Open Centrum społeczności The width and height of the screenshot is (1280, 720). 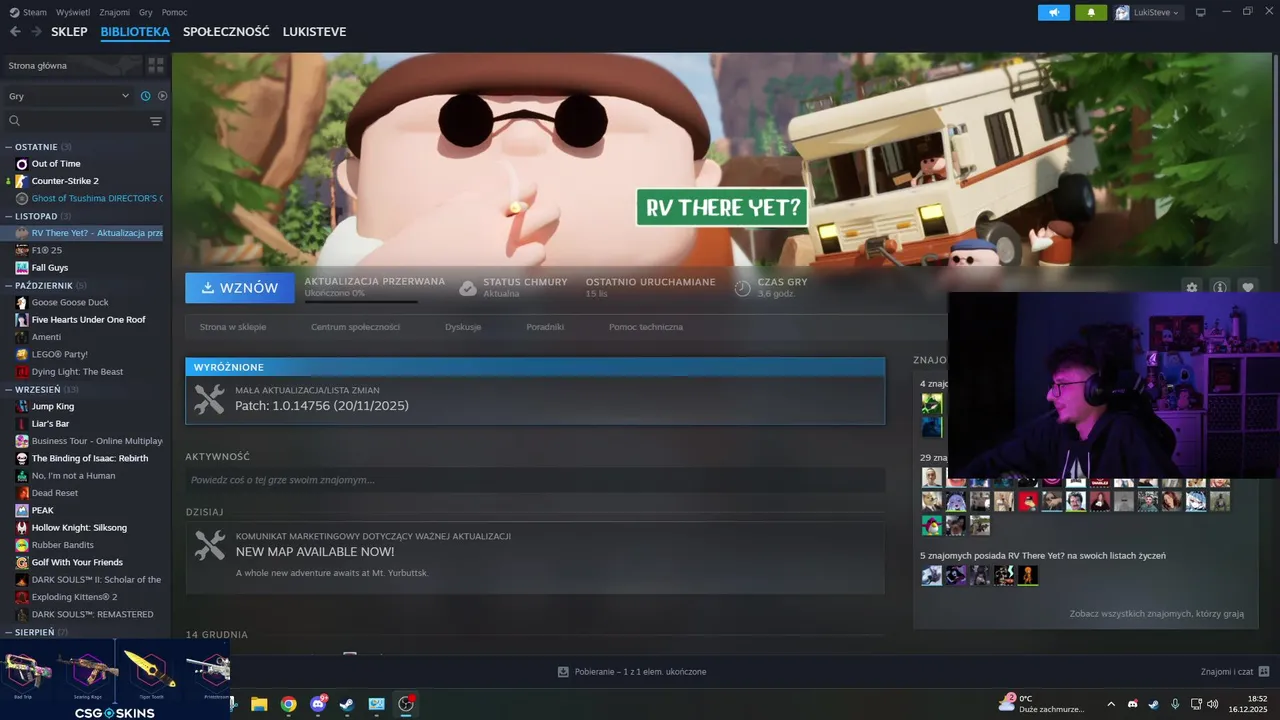coord(355,327)
